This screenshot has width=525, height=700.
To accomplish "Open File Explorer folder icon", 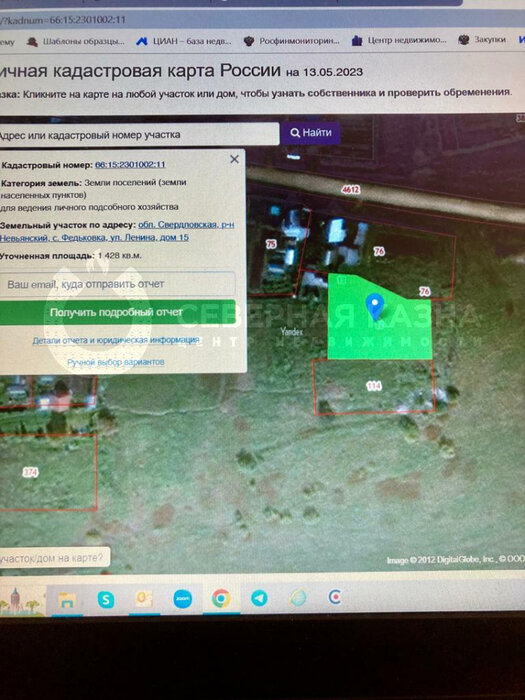I will (x=67, y=600).
